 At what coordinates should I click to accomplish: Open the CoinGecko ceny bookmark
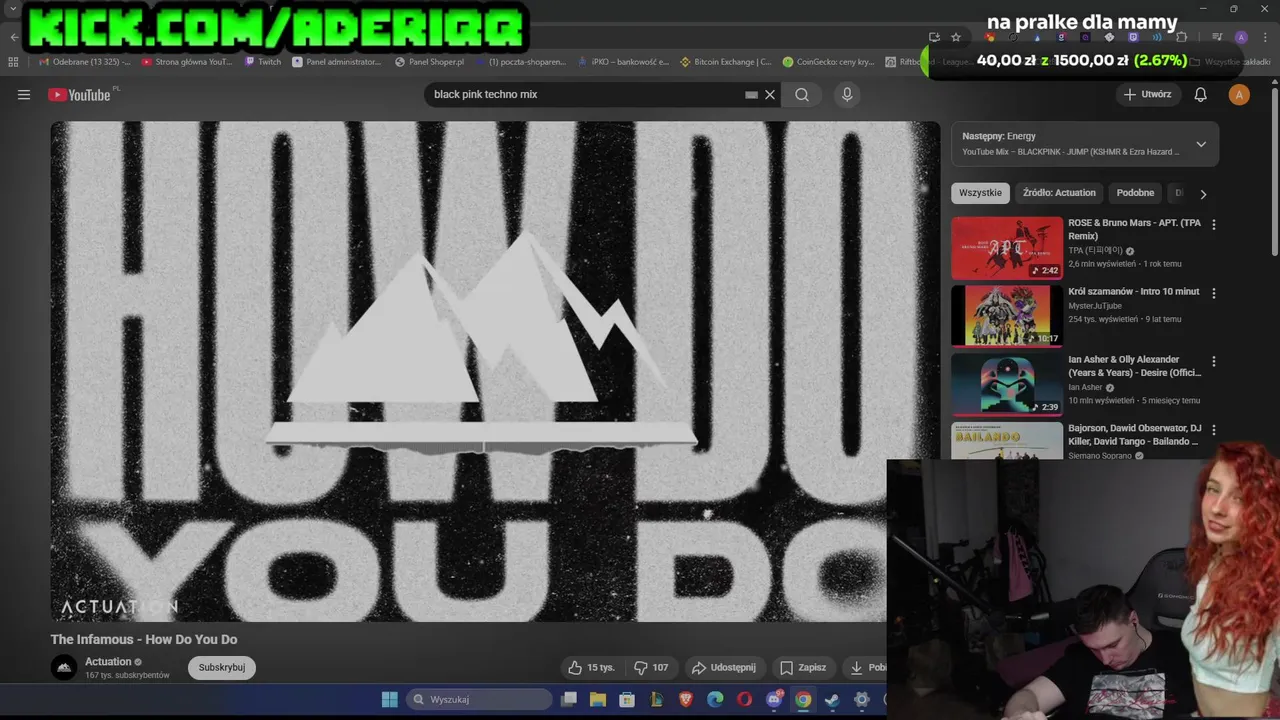(x=829, y=62)
